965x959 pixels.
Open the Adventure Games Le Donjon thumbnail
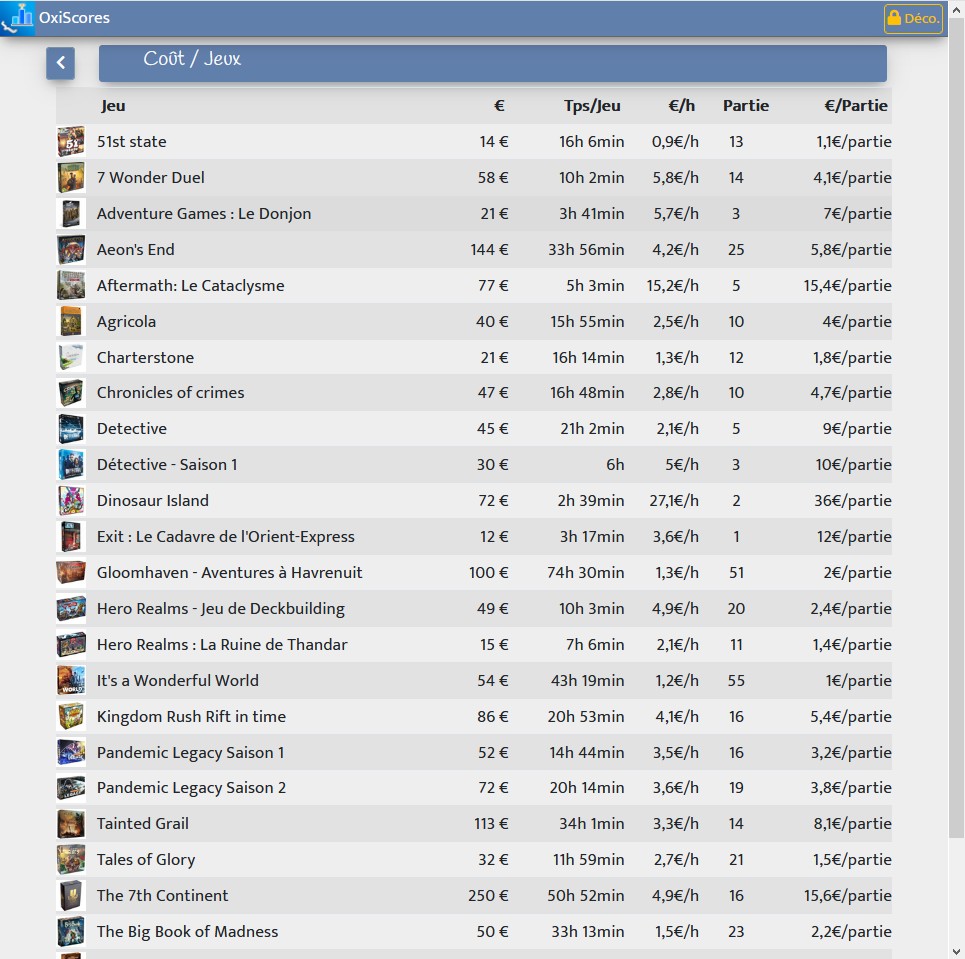pyautogui.click(x=71, y=214)
